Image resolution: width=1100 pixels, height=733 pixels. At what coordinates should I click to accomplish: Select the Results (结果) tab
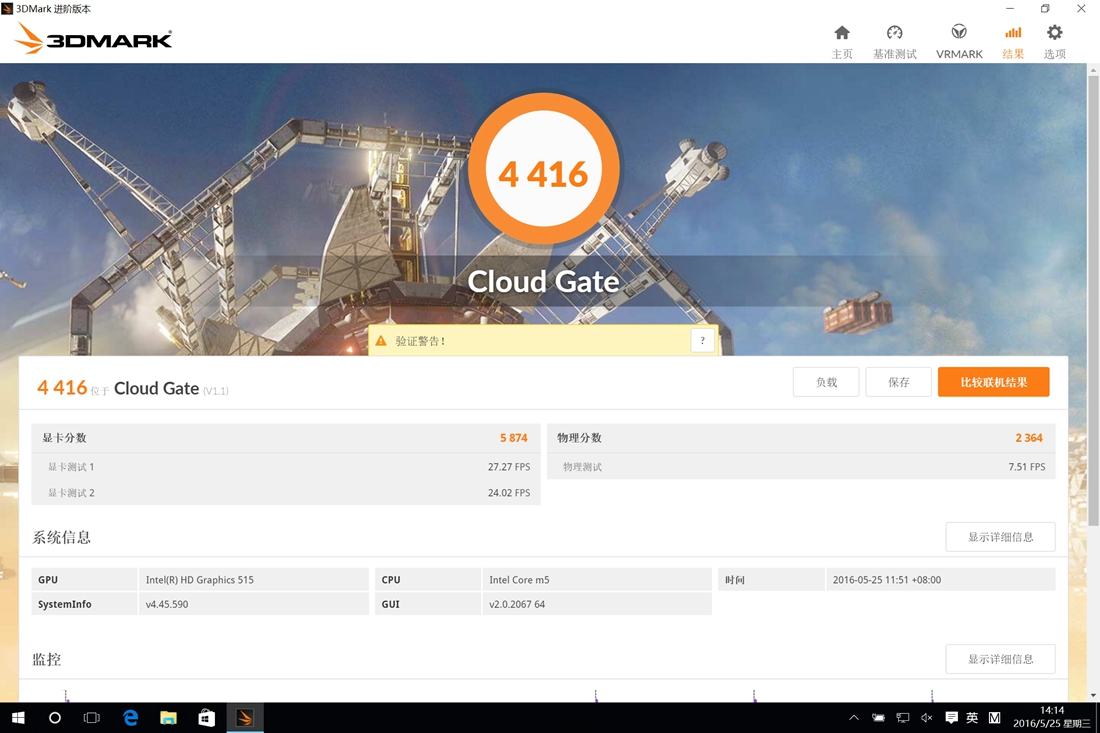[x=1013, y=41]
